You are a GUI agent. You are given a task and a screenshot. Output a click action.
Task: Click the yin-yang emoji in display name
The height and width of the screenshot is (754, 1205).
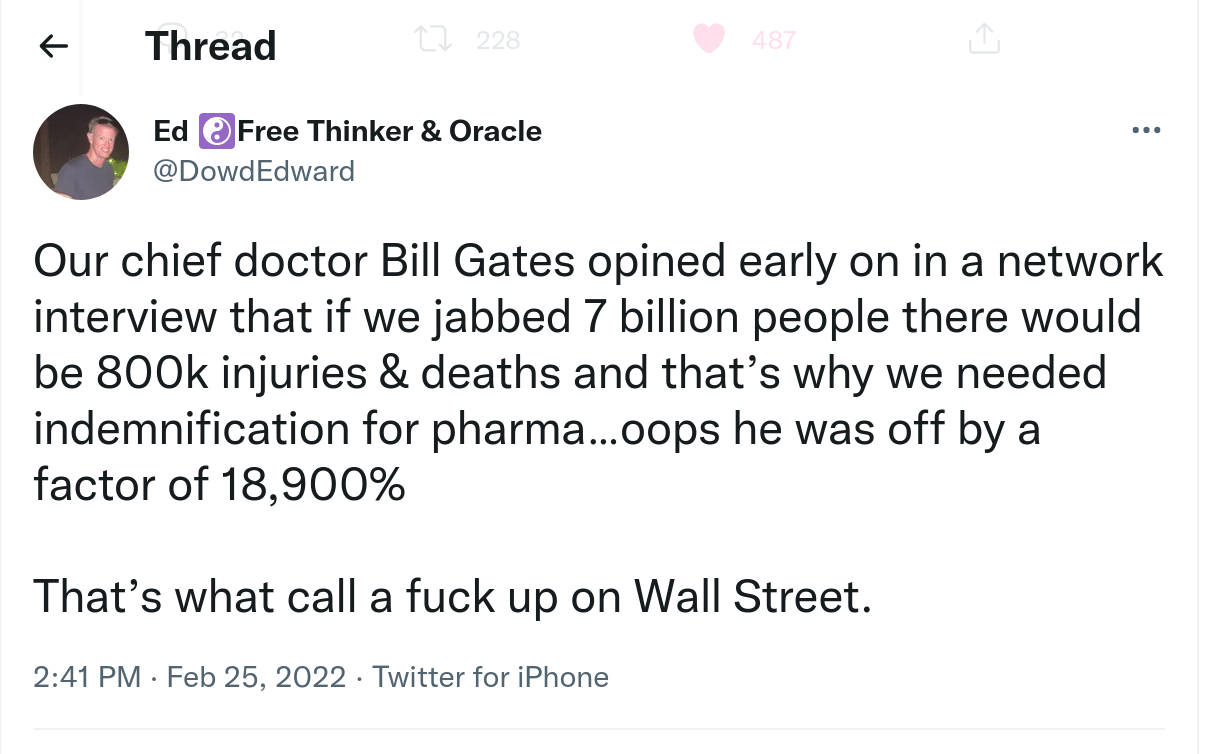(217, 131)
